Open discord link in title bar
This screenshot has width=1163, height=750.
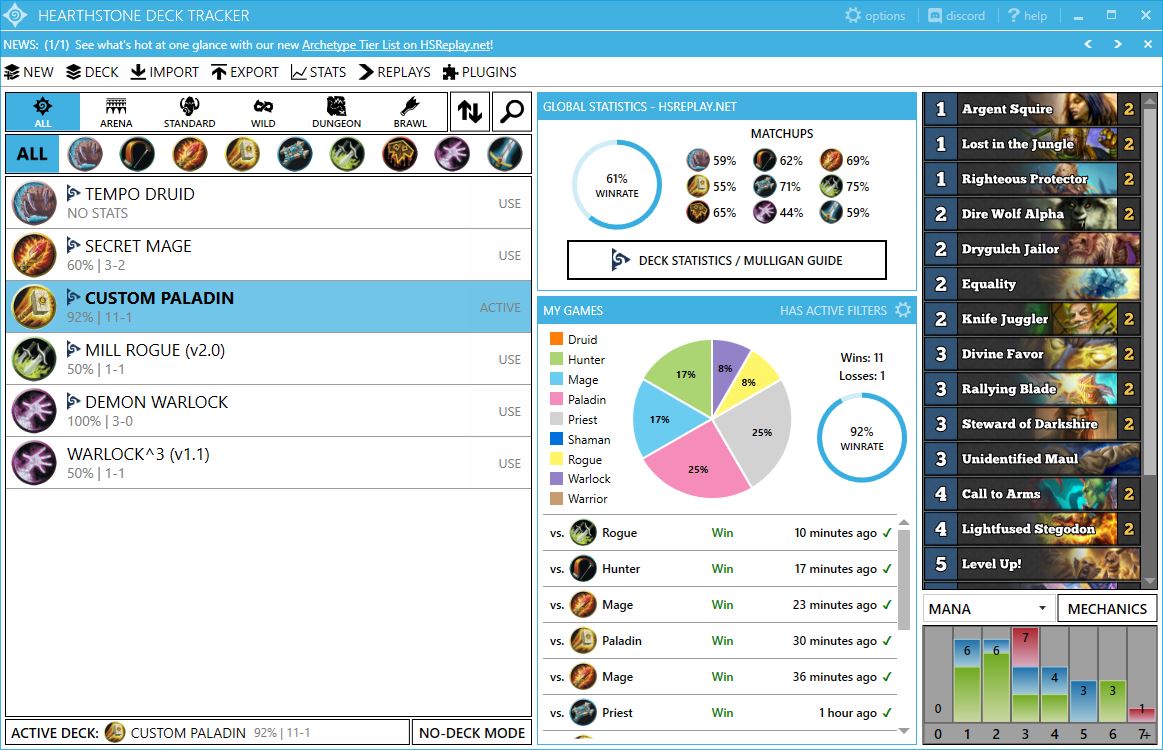[957, 16]
